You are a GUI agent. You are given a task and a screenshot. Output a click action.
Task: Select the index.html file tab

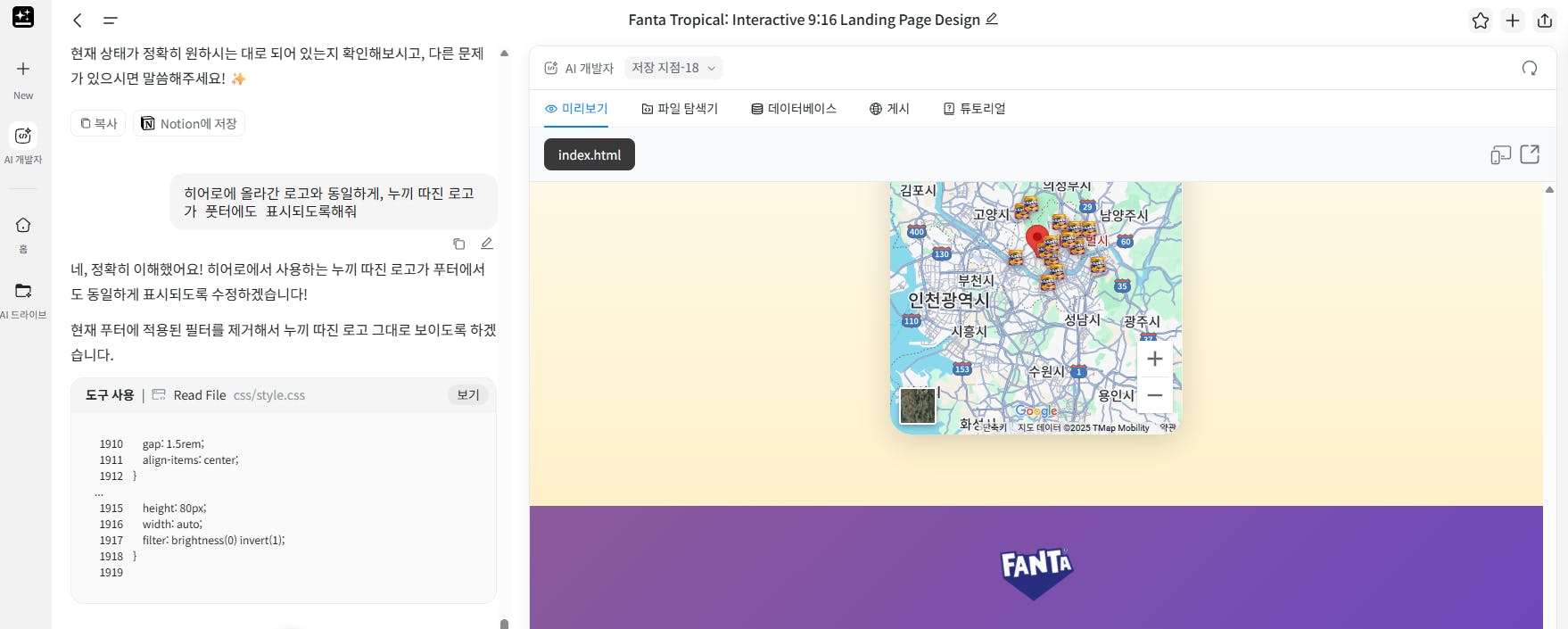(x=590, y=154)
